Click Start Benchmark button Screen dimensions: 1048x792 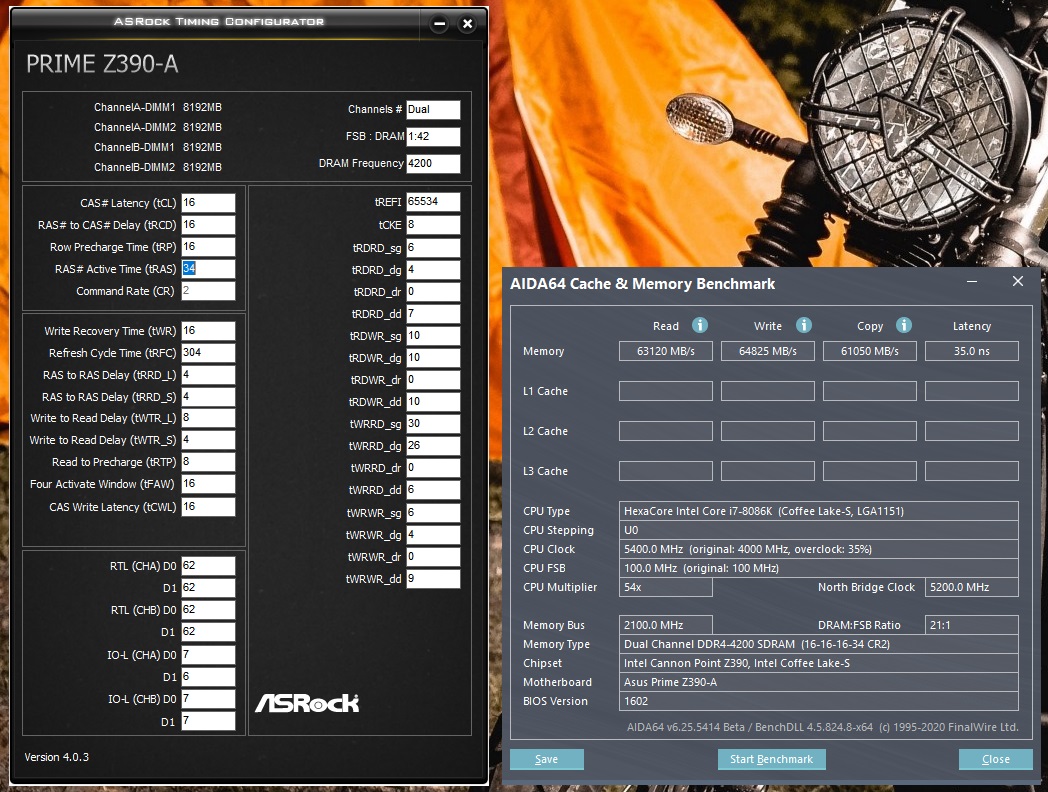[771, 759]
